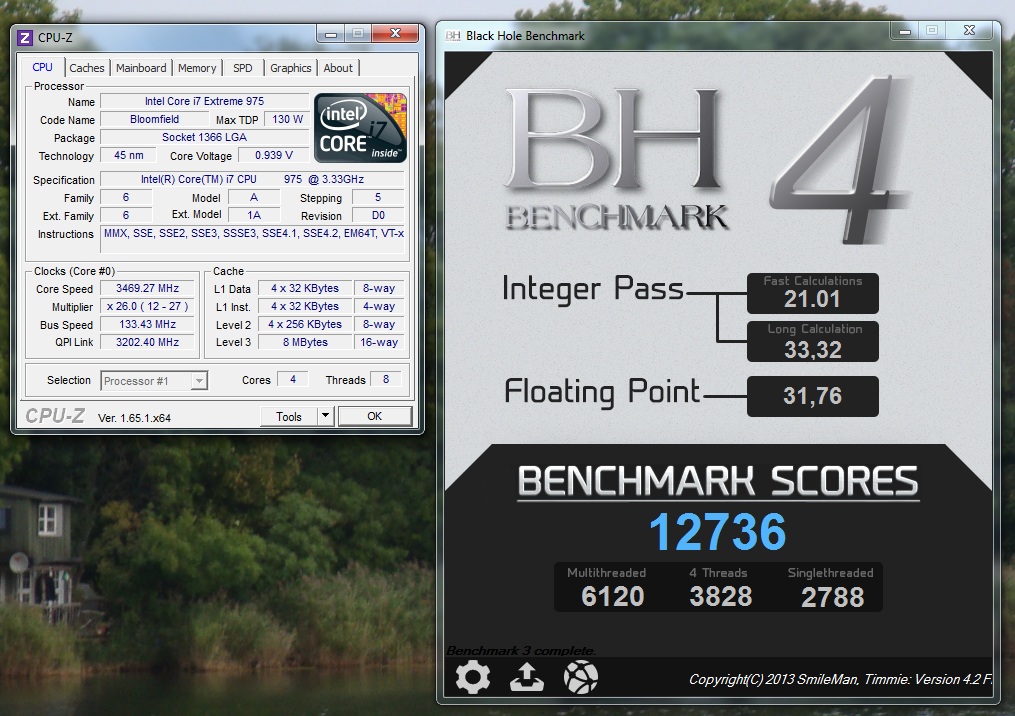Image resolution: width=1015 pixels, height=716 pixels.
Task: Click the Floating Point score '31,76'
Action: pyautogui.click(x=812, y=396)
